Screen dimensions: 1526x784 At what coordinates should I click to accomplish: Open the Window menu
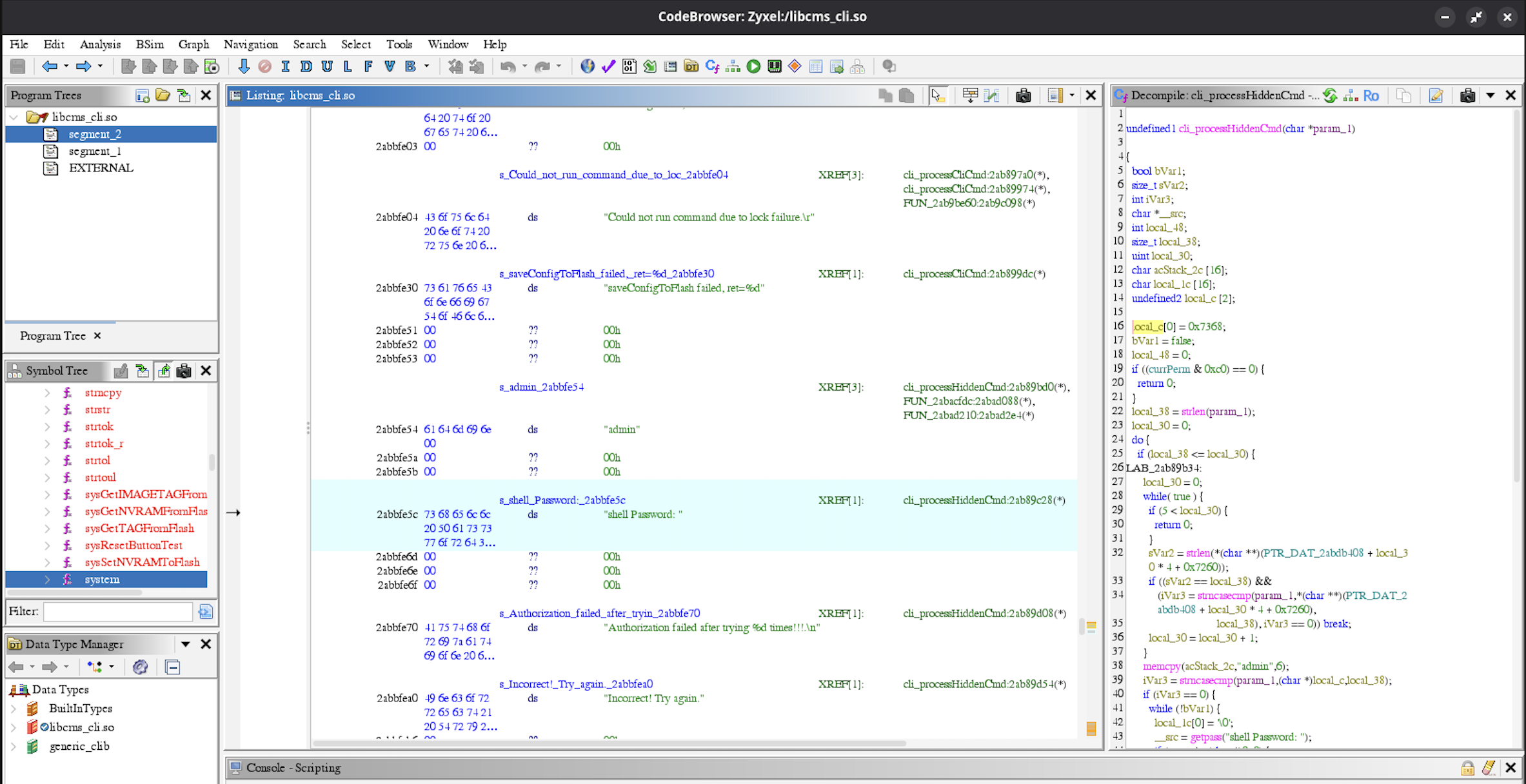448,44
